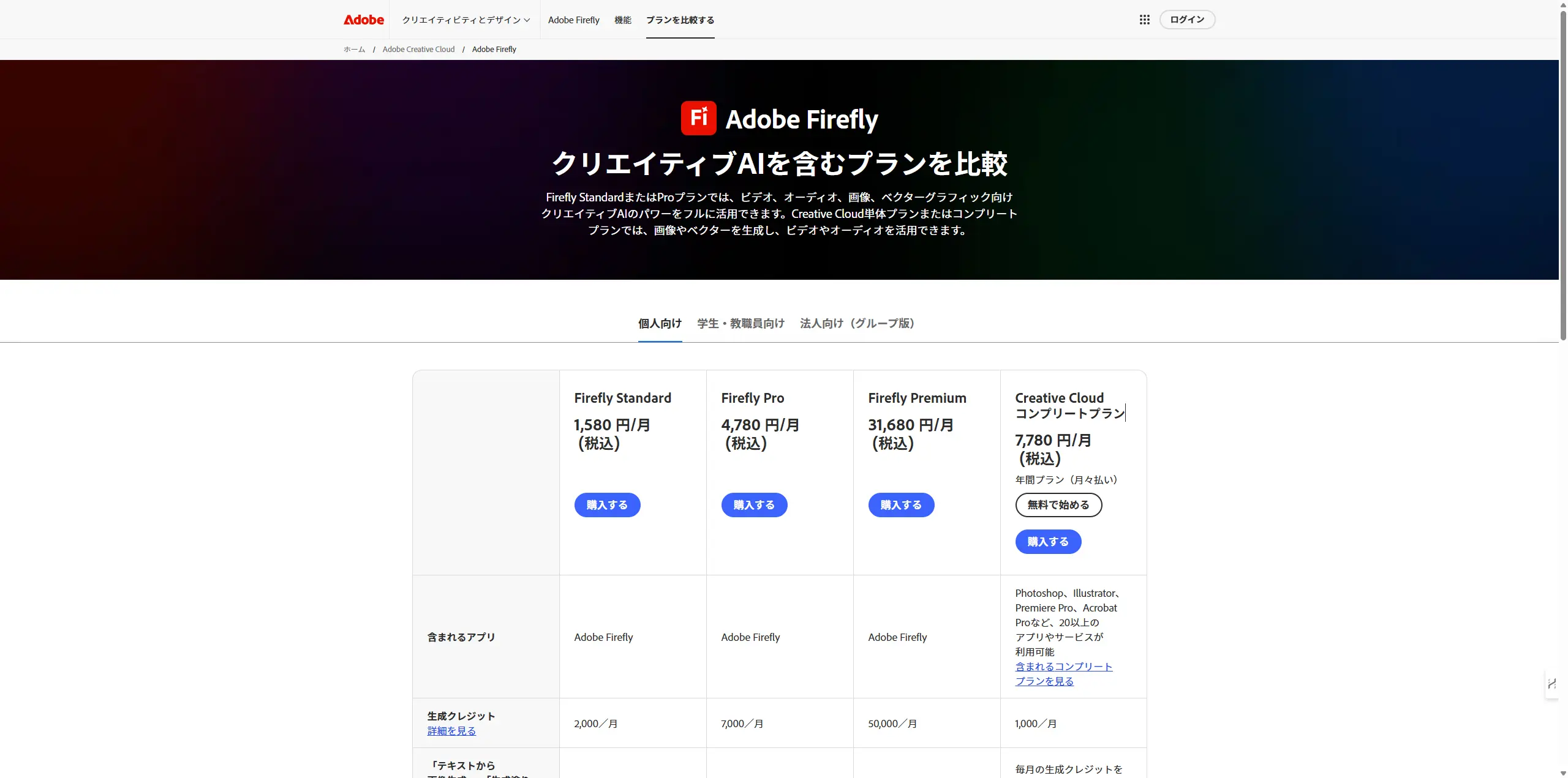Click the 50,000／月 credit cell
Viewport: 1568px width, 778px height.
[x=892, y=724]
